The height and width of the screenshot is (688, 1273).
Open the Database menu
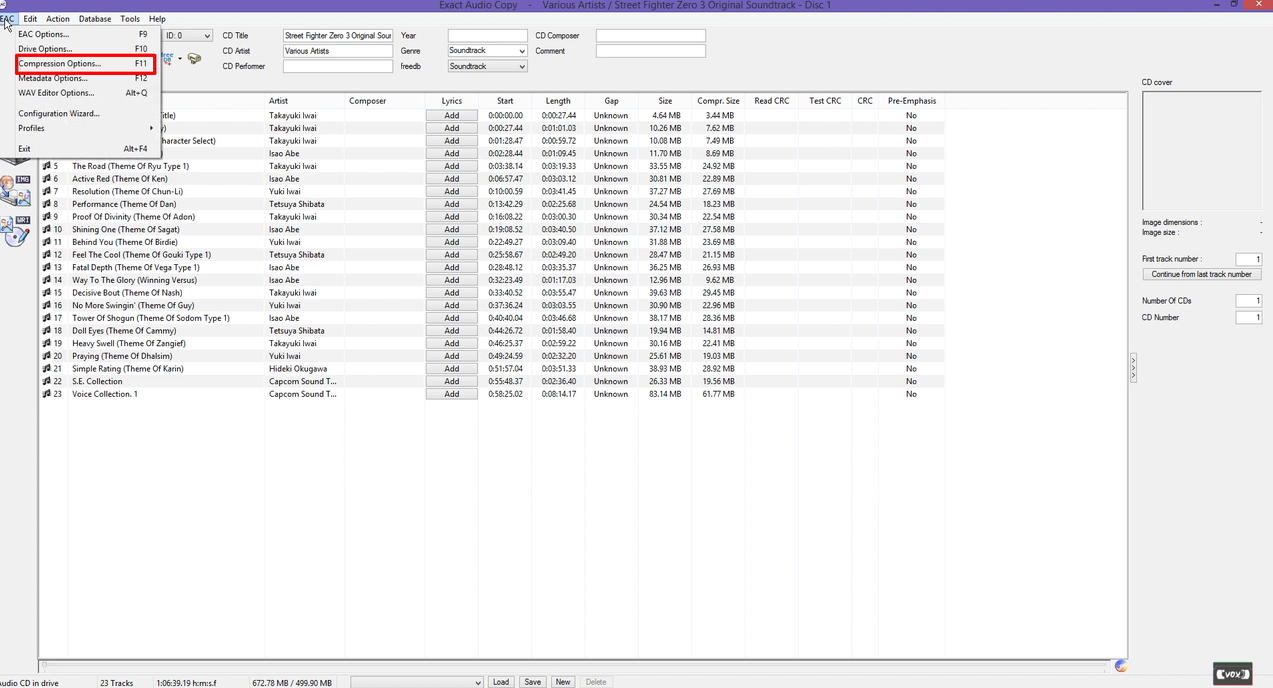(95, 19)
